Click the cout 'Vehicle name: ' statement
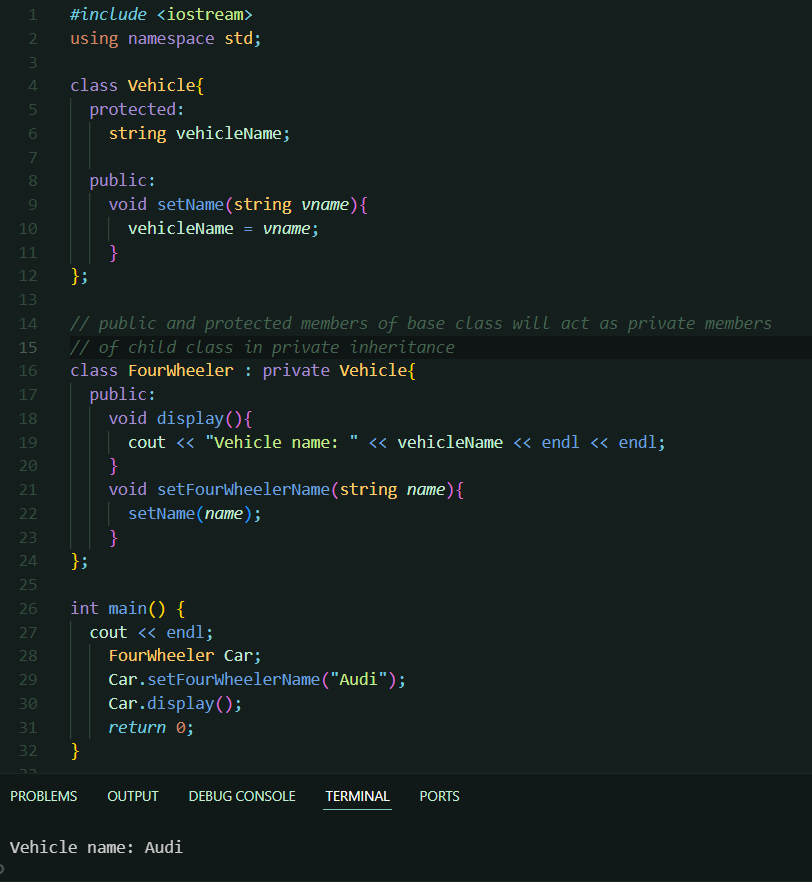 click(x=396, y=442)
